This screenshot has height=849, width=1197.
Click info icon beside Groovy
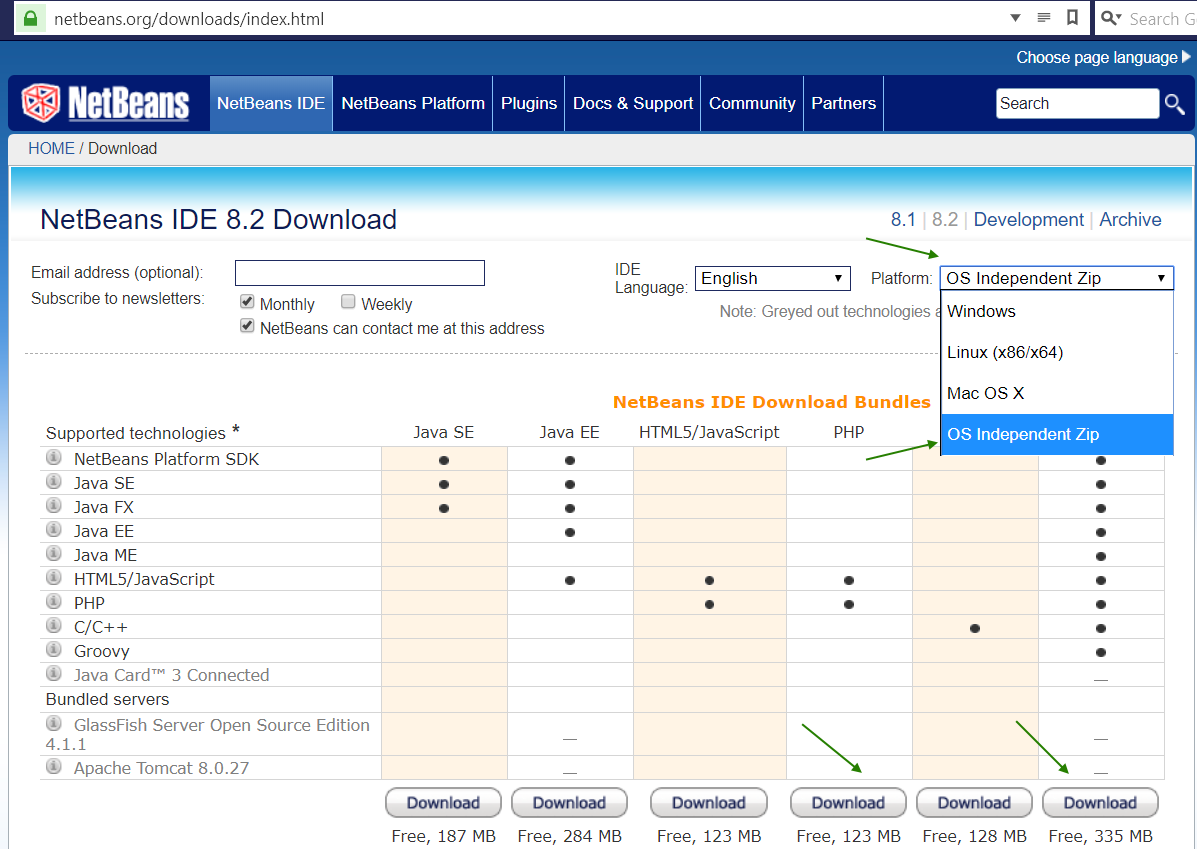pos(53,649)
